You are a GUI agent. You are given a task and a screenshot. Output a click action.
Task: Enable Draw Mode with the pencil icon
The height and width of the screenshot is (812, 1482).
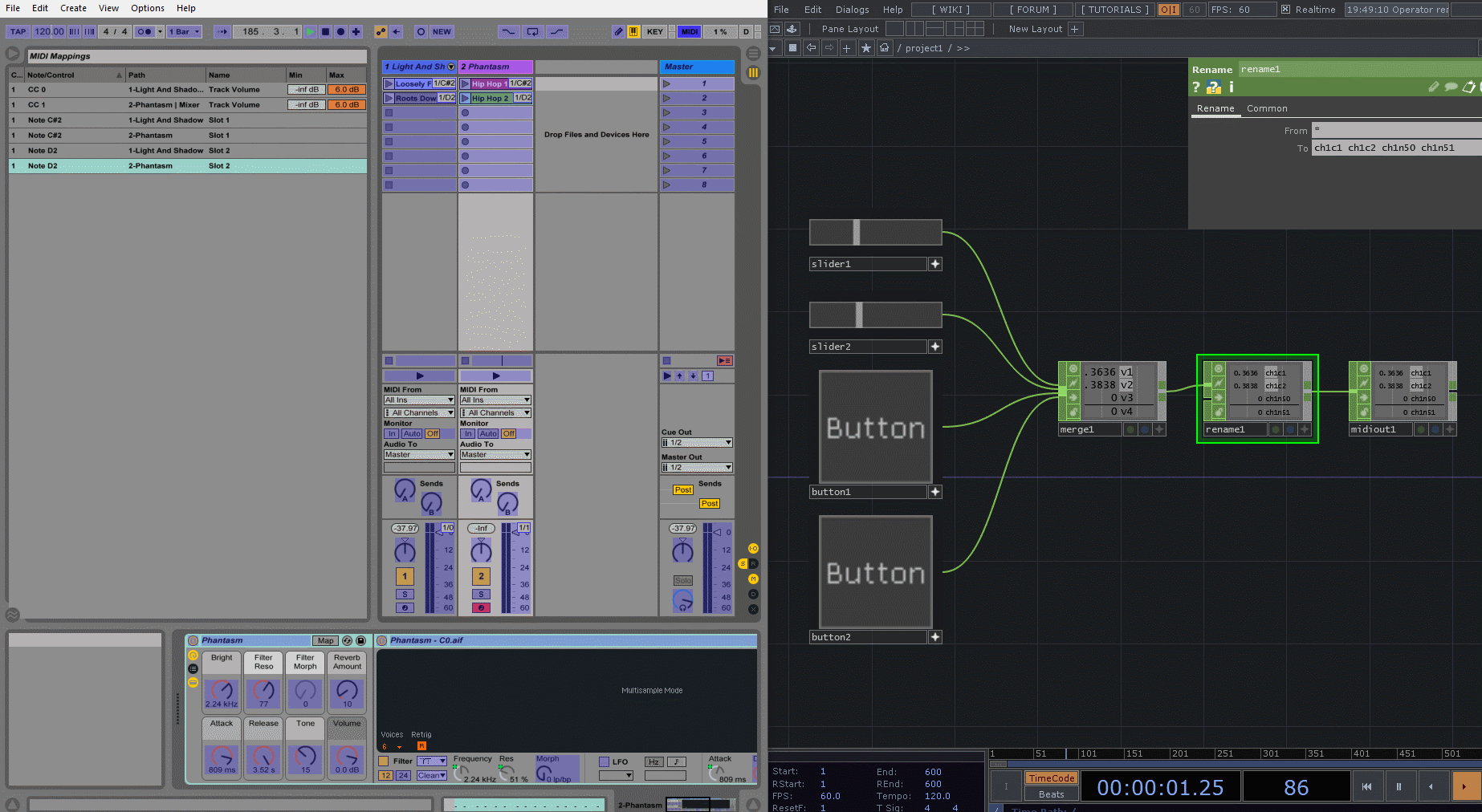point(618,31)
